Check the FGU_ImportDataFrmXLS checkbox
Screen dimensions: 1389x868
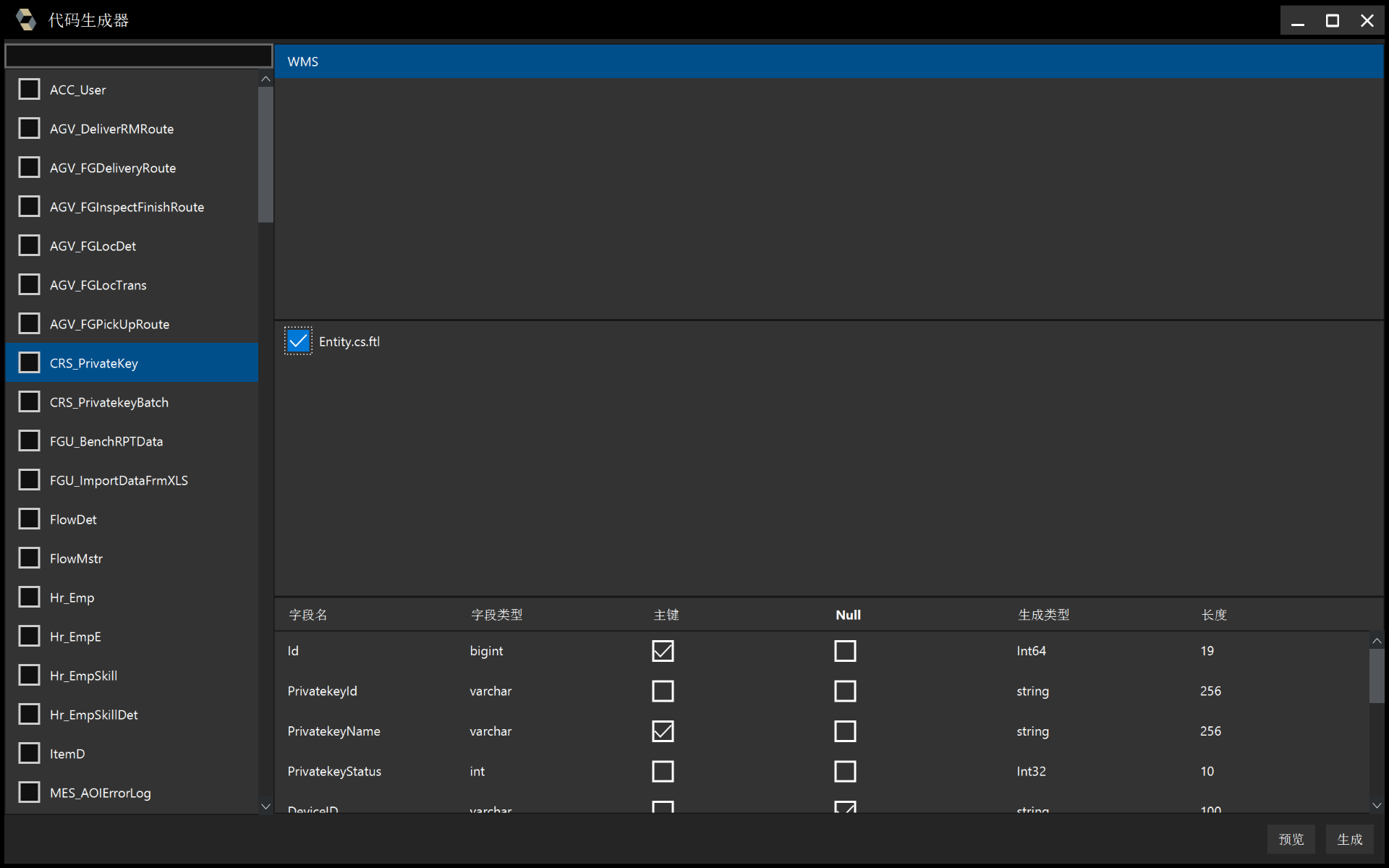coord(30,480)
